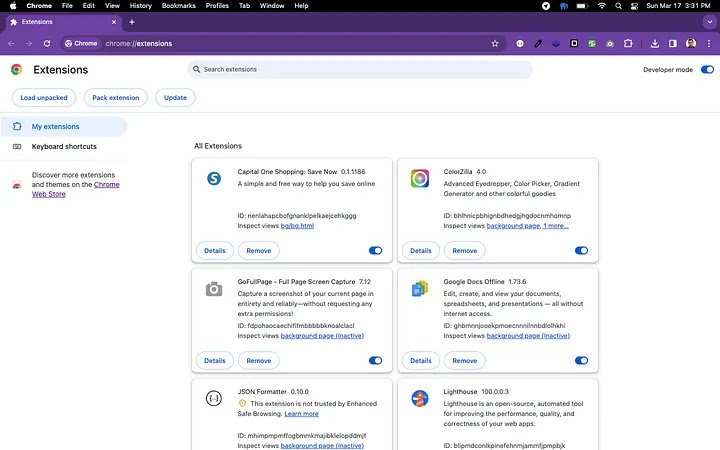Click the green extension icon in the toolbar

pos(592,44)
